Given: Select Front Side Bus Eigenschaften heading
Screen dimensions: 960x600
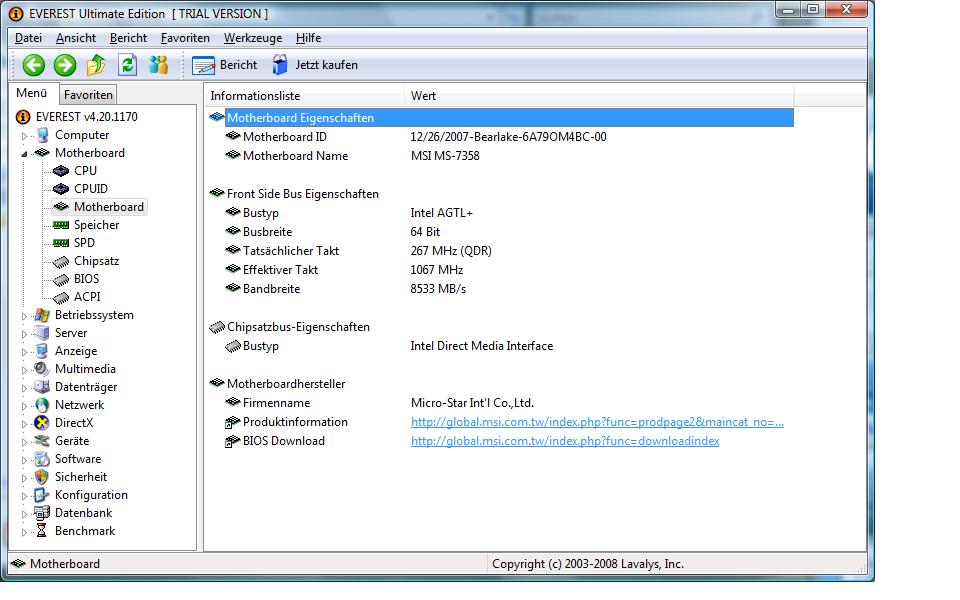Looking at the screenshot, I should (302, 193).
